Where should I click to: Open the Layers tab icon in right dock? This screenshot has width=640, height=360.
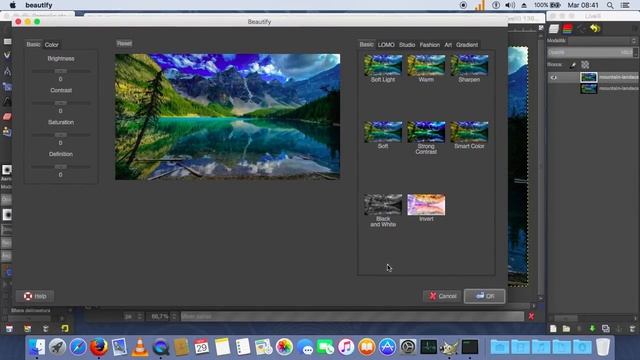point(554,29)
